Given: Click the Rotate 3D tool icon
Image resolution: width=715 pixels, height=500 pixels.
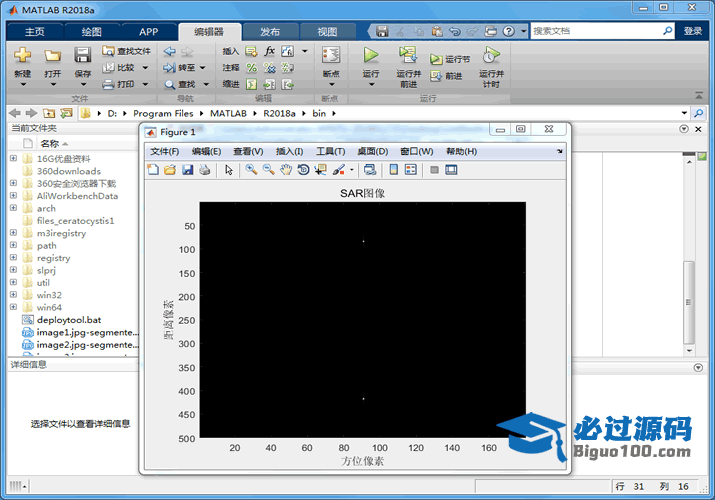Looking at the screenshot, I should [303, 170].
